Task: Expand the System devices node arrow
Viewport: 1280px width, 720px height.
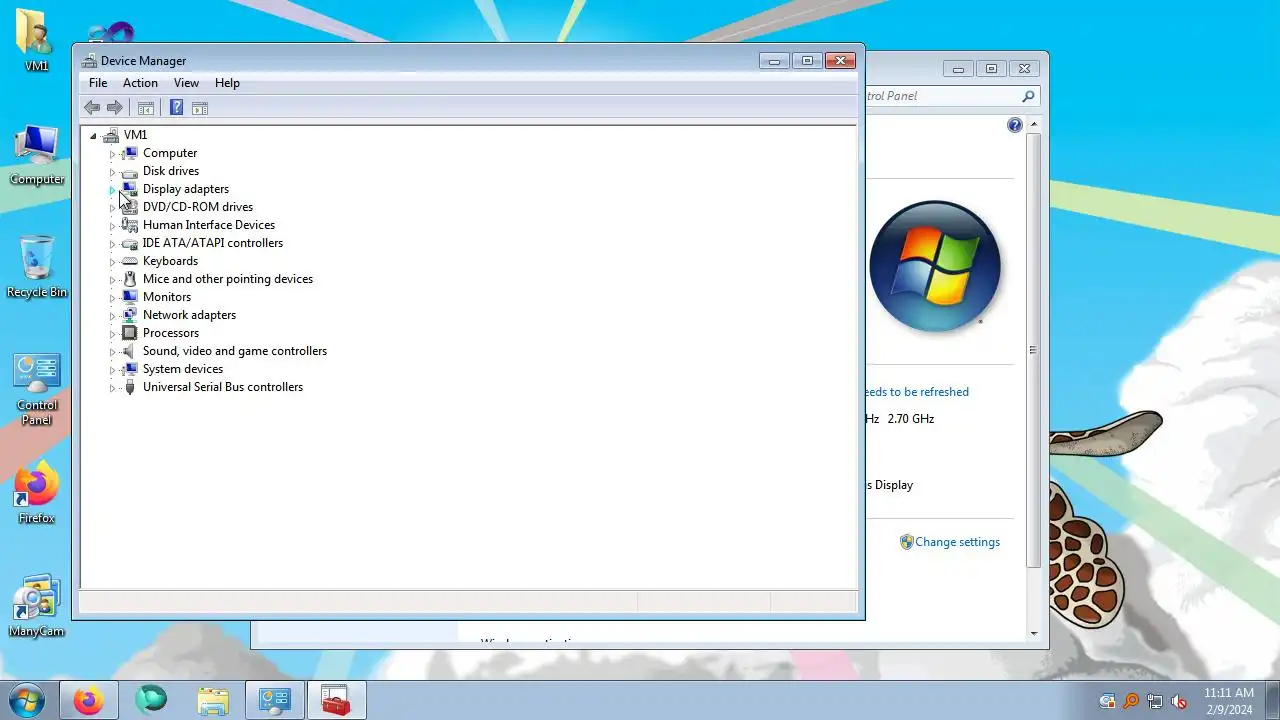Action: coord(112,370)
